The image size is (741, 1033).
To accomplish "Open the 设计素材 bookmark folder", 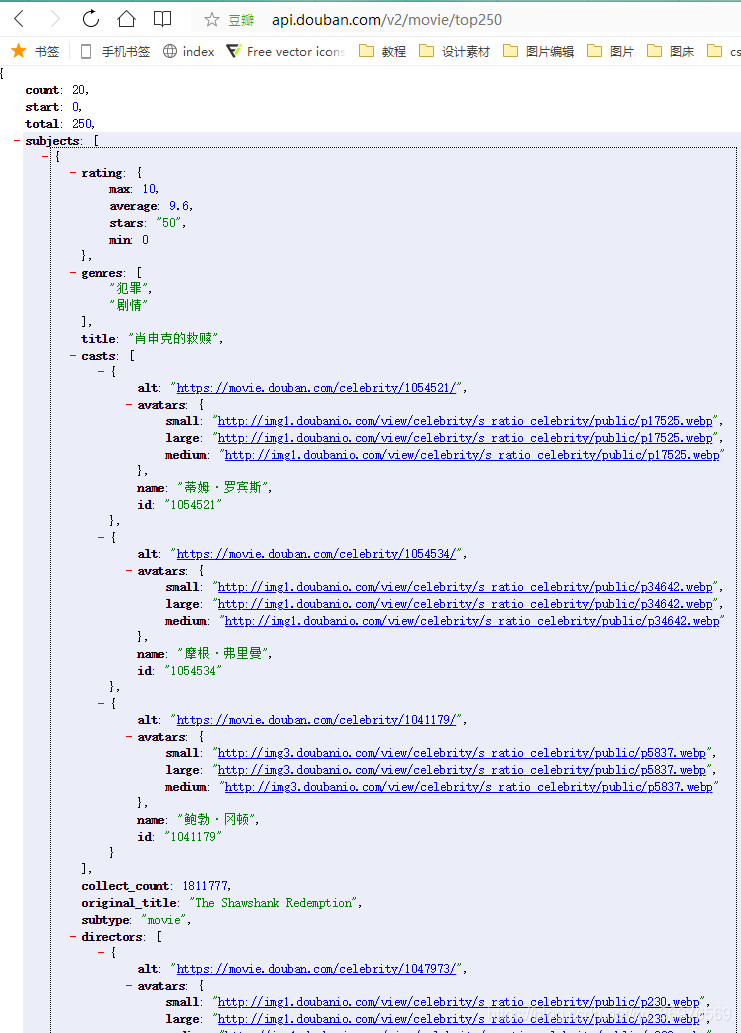I will coord(454,51).
